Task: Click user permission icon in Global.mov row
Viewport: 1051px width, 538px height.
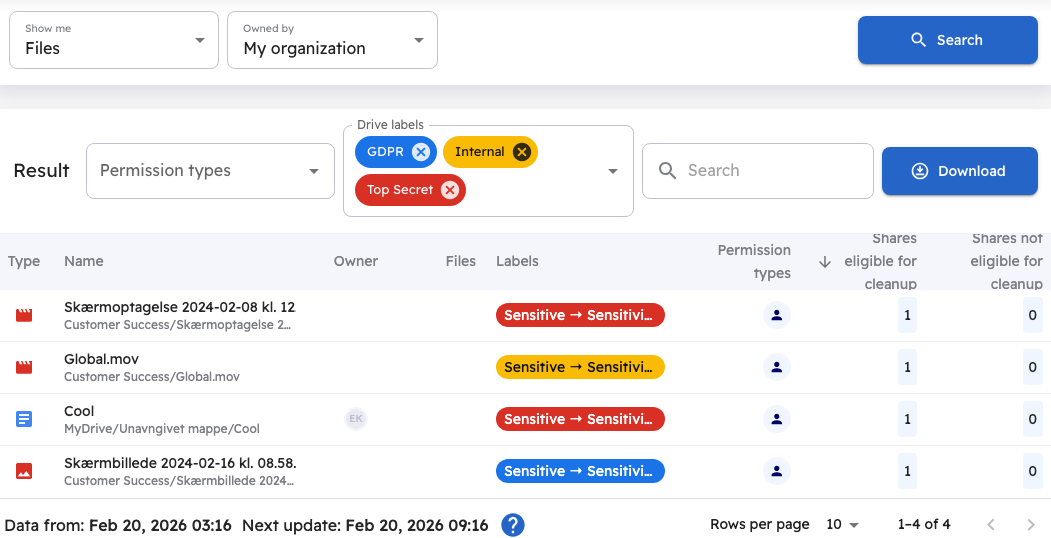Action: coord(777,367)
